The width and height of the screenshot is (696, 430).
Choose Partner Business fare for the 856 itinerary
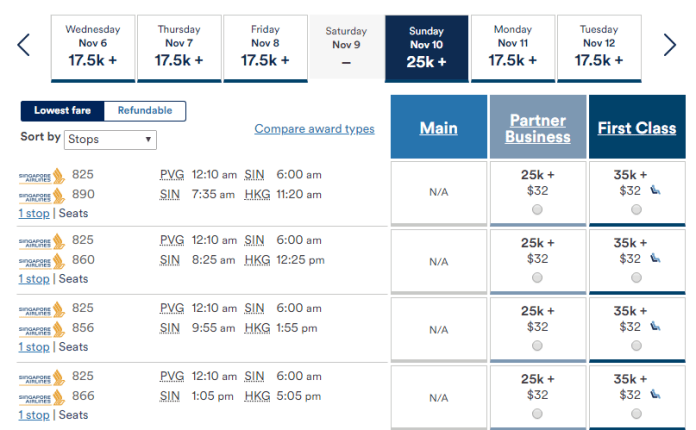pyautogui.click(x=538, y=344)
